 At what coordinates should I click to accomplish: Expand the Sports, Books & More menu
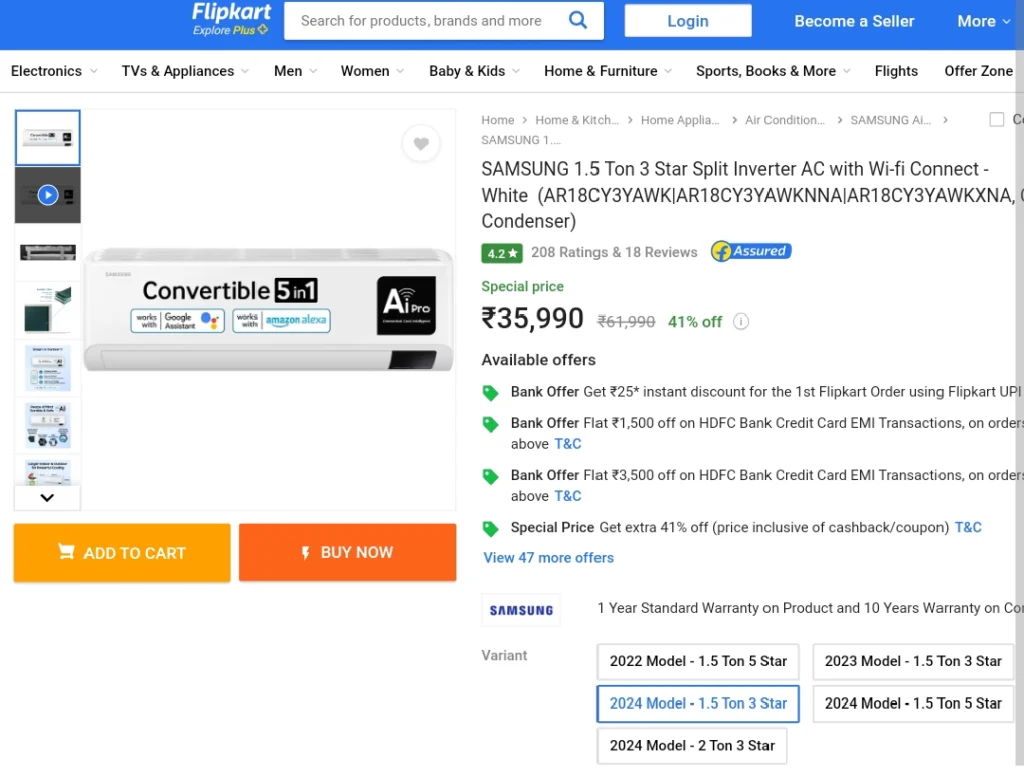coord(773,71)
